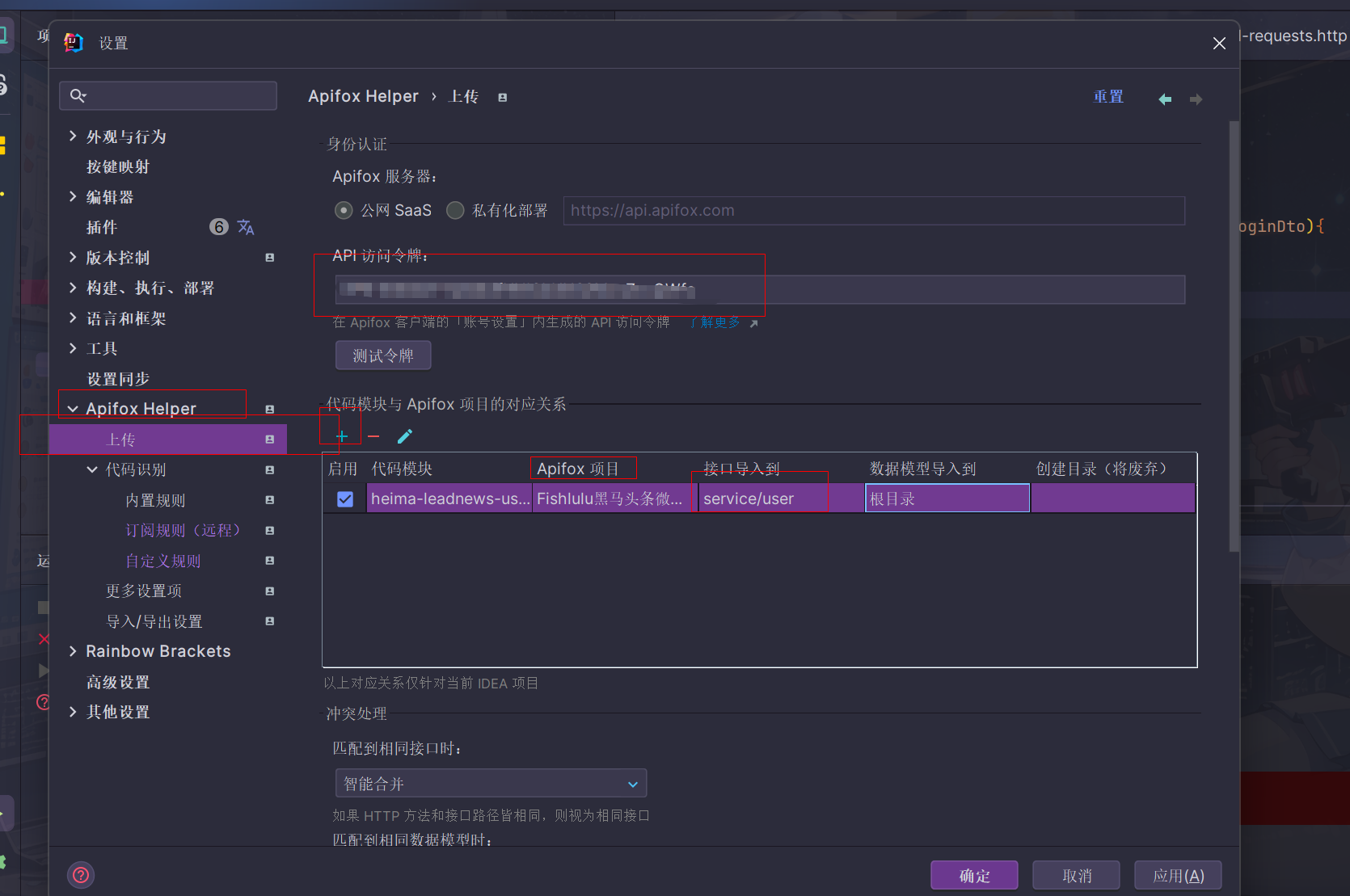Viewport: 1350px width, 896px height.
Task: Edit mapping with the pencil icon
Action: [x=405, y=436]
